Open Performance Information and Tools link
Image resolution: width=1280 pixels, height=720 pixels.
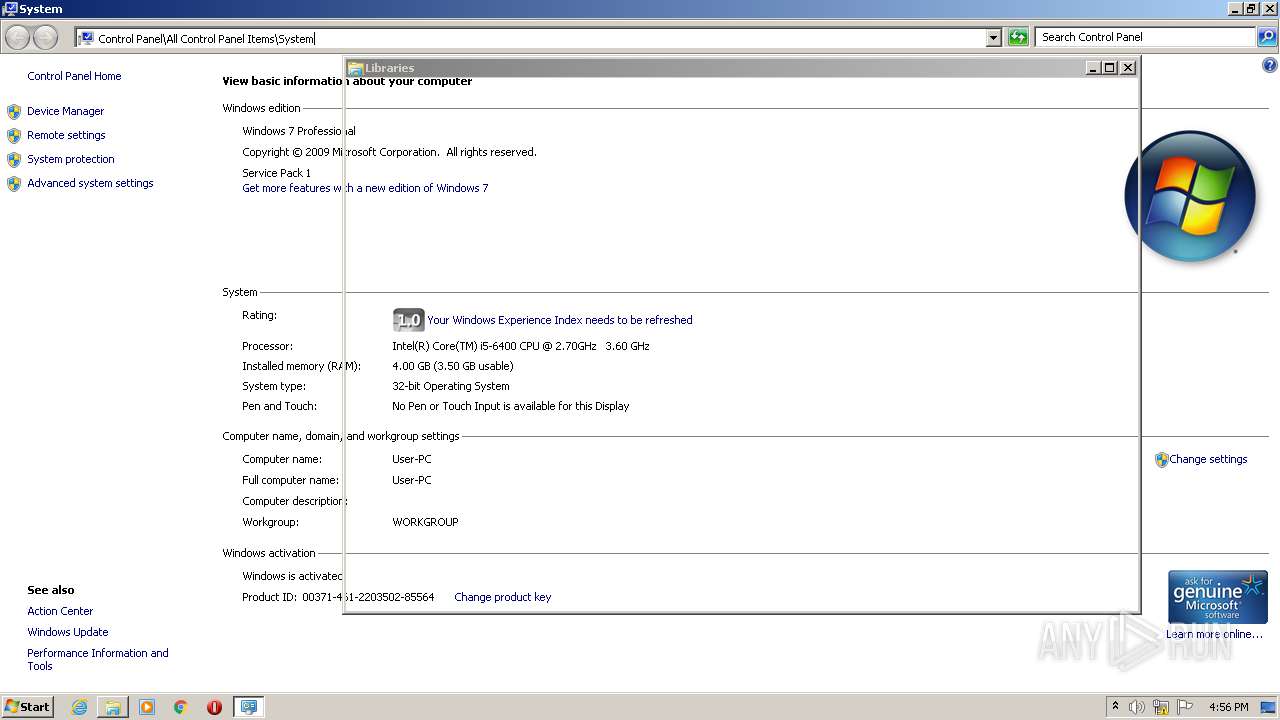click(x=98, y=659)
